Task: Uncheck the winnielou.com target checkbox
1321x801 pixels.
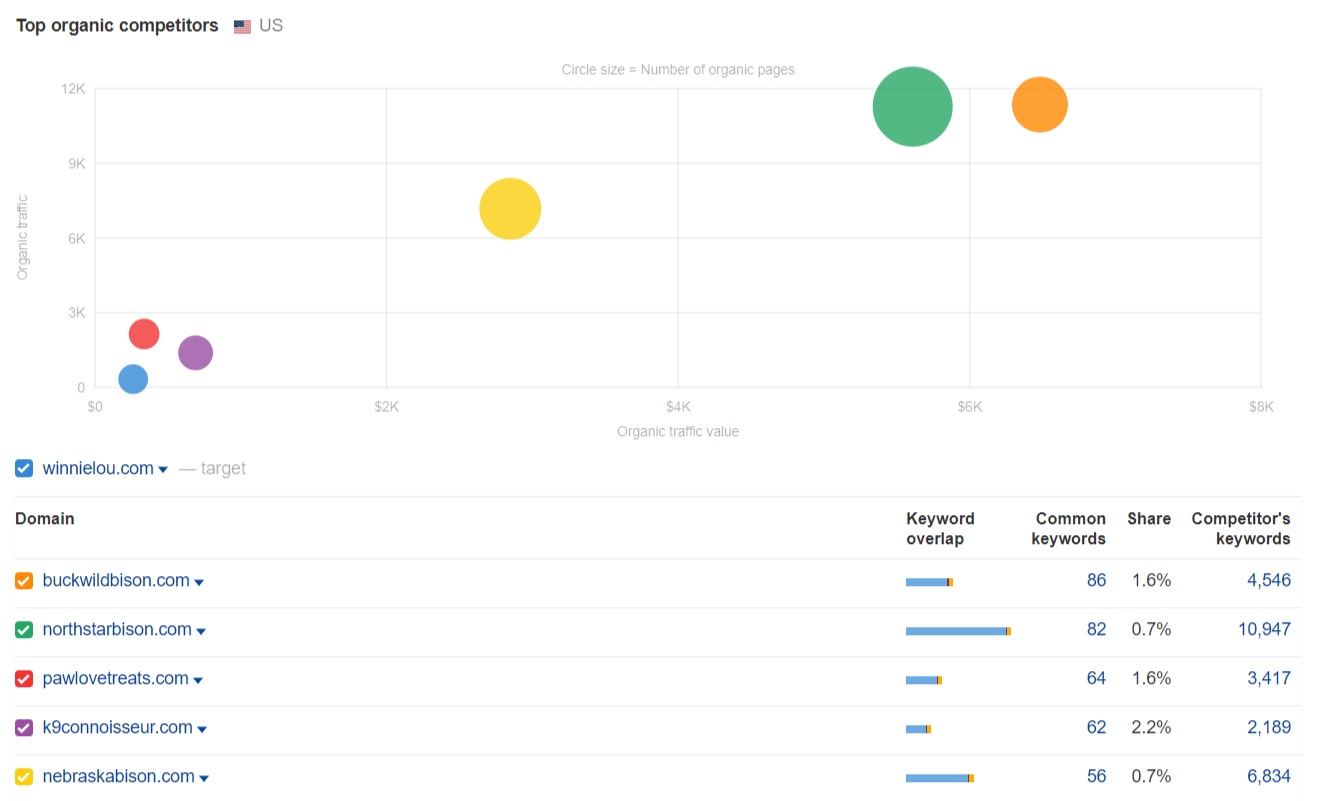Action: coord(24,468)
